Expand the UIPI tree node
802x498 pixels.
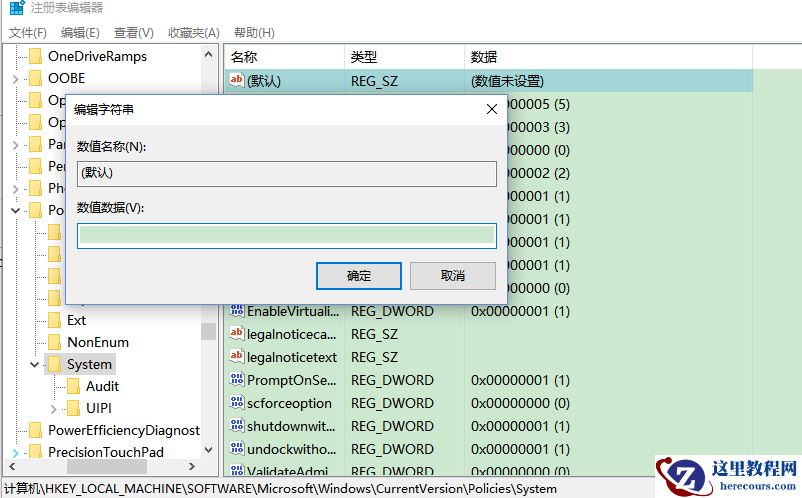(53, 409)
